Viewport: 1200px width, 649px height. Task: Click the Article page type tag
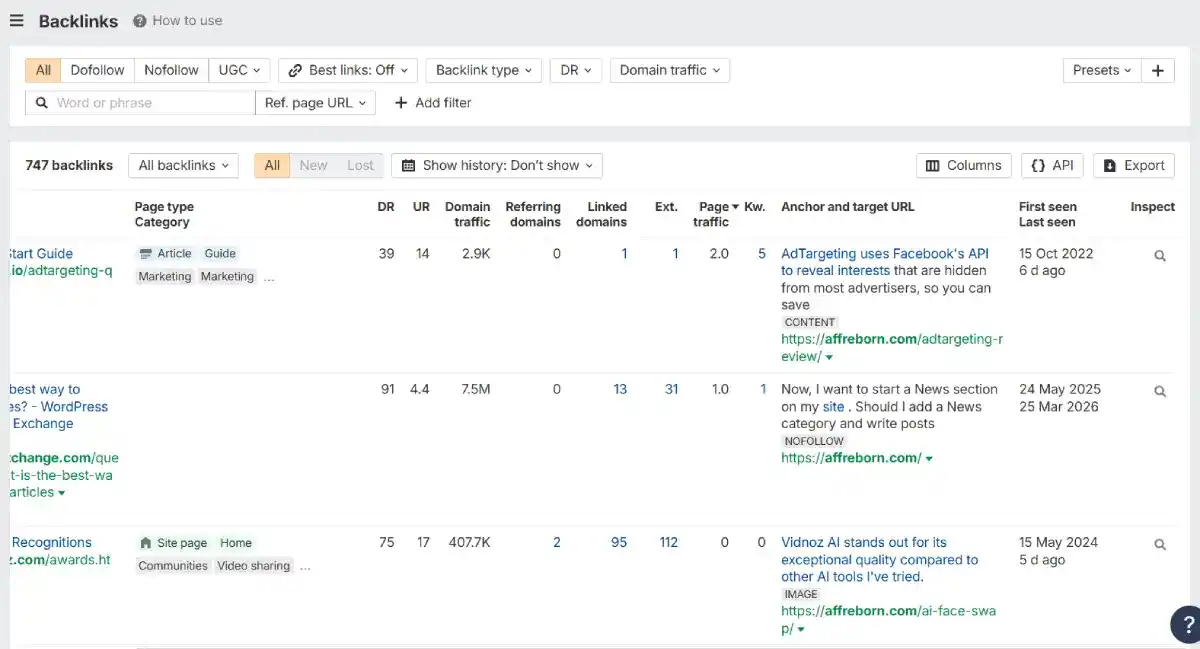click(165, 254)
